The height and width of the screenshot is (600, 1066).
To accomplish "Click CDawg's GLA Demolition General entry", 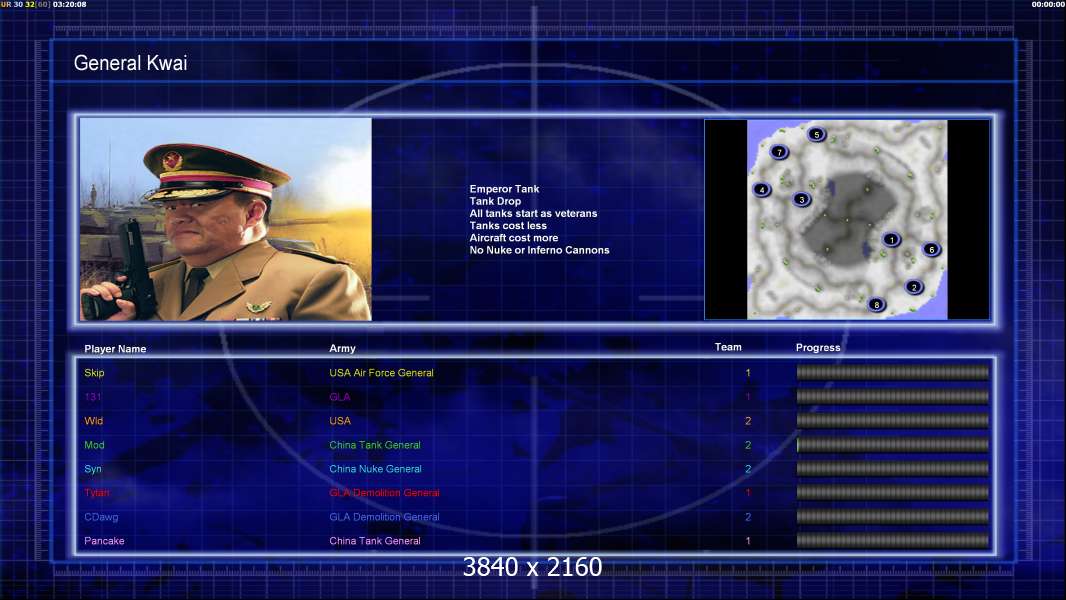I will pyautogui.click(x=384, y=517).
